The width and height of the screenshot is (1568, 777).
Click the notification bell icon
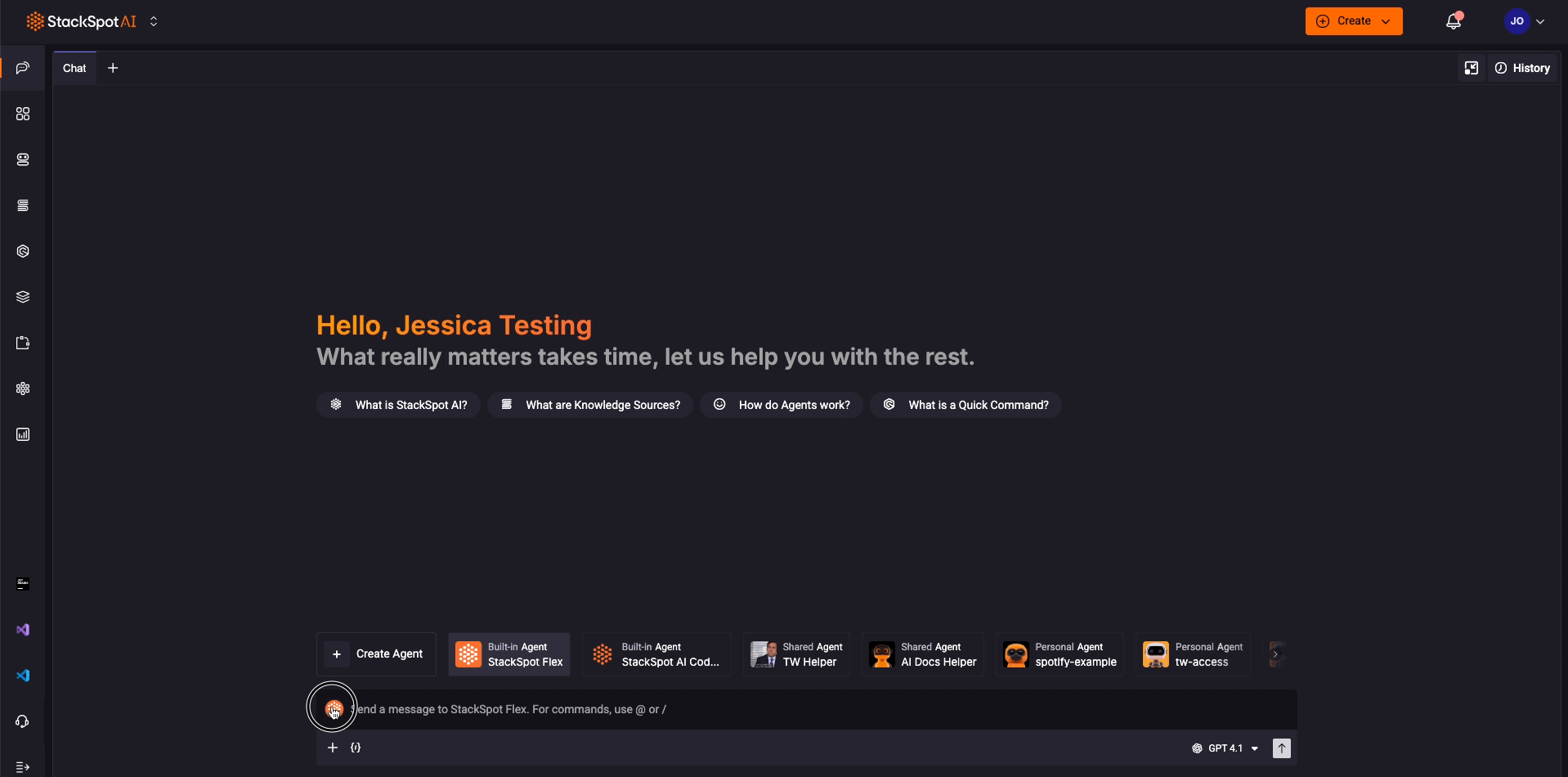pyautogui.click(x=1454, y=21)
